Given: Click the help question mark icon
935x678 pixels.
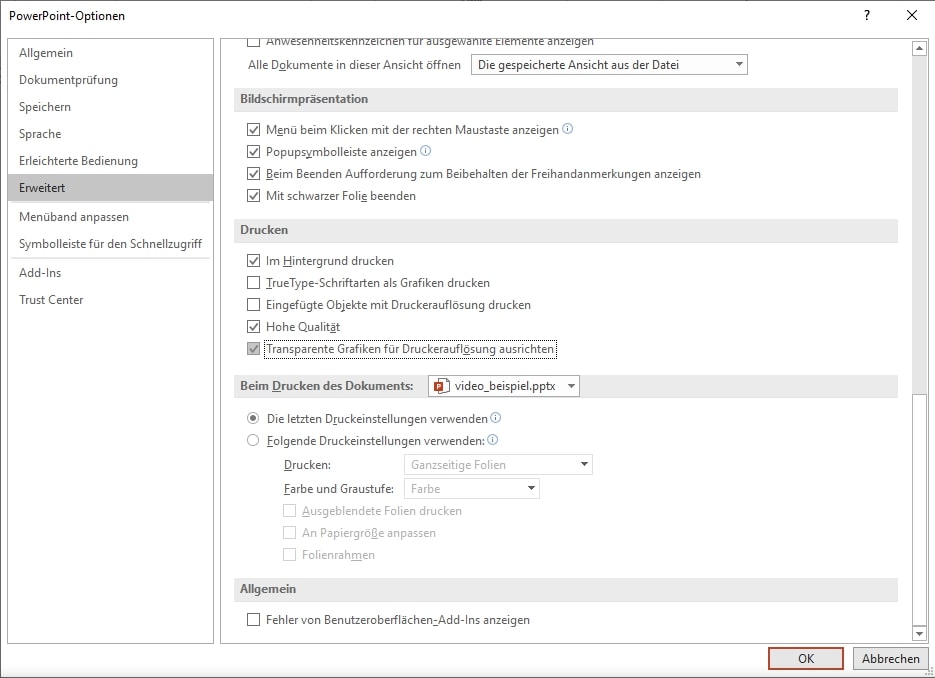Looking at the screenshot, I should pos(867,16).
